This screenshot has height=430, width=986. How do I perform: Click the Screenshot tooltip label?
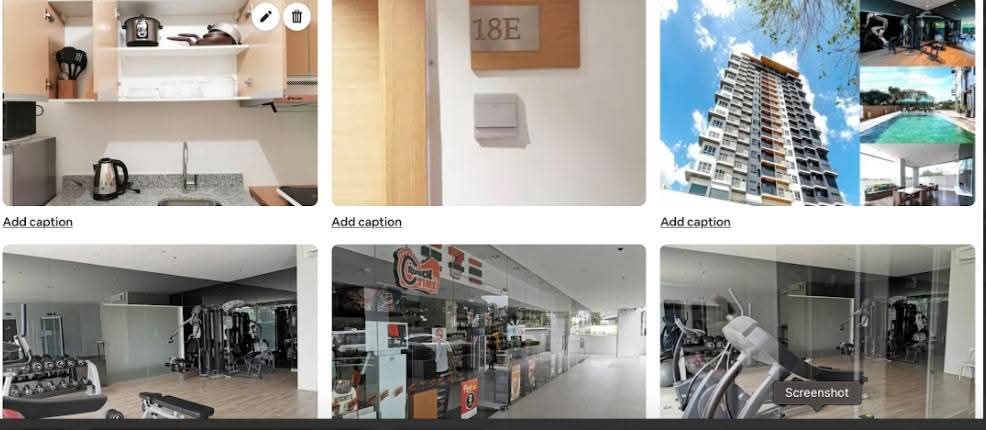pyautogui.click(x=817, y=393)
